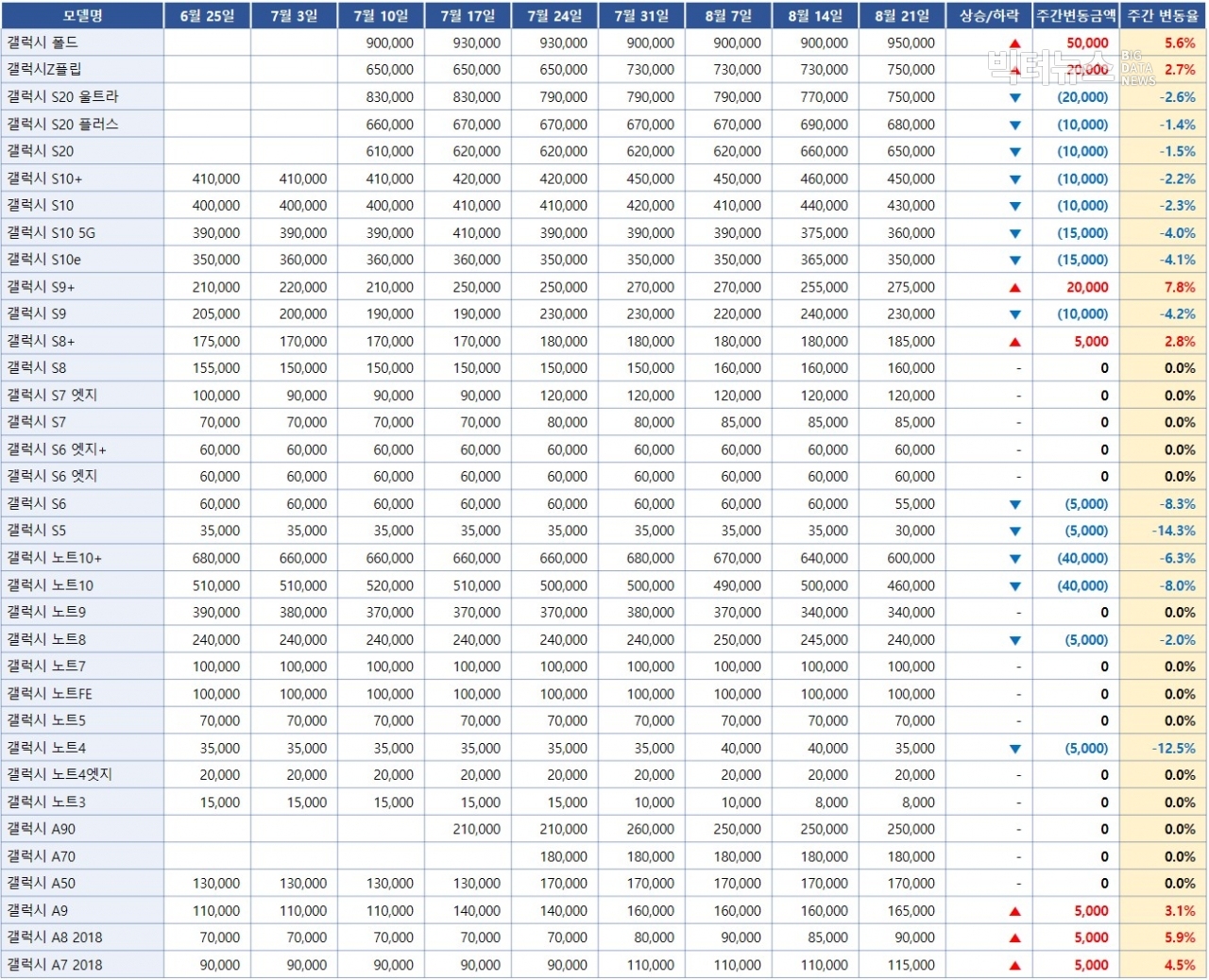The width and height of the screenshot is (1209, 980).
Task: Click the blue down arrow for 갤럭시 S20 울트라
Action: (x=1015, y=98)
